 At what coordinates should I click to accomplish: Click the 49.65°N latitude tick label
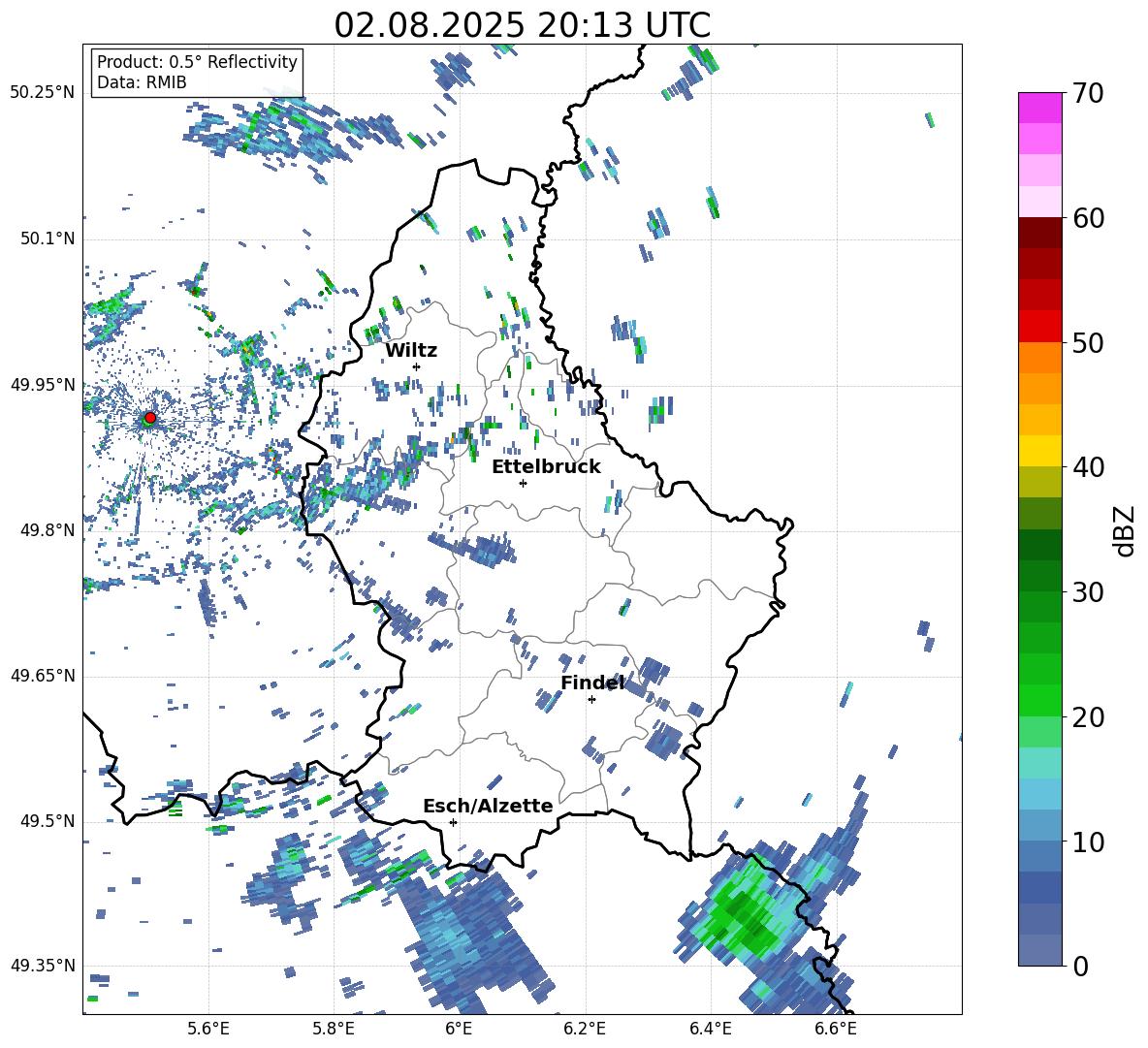[x=43, y=675]
